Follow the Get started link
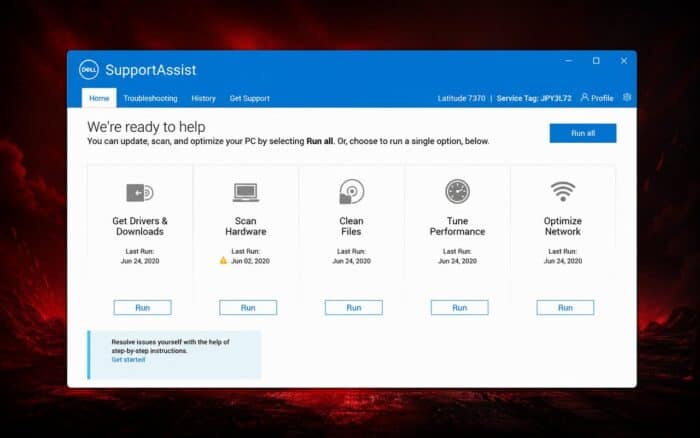This screenshot has height=438, width=700. pos(128,359)
